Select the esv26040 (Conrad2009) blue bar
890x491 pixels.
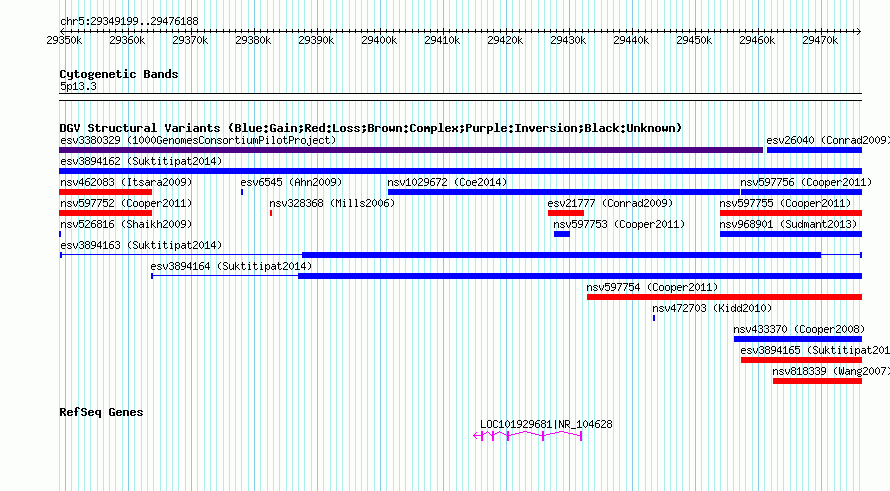coord(815,150)
